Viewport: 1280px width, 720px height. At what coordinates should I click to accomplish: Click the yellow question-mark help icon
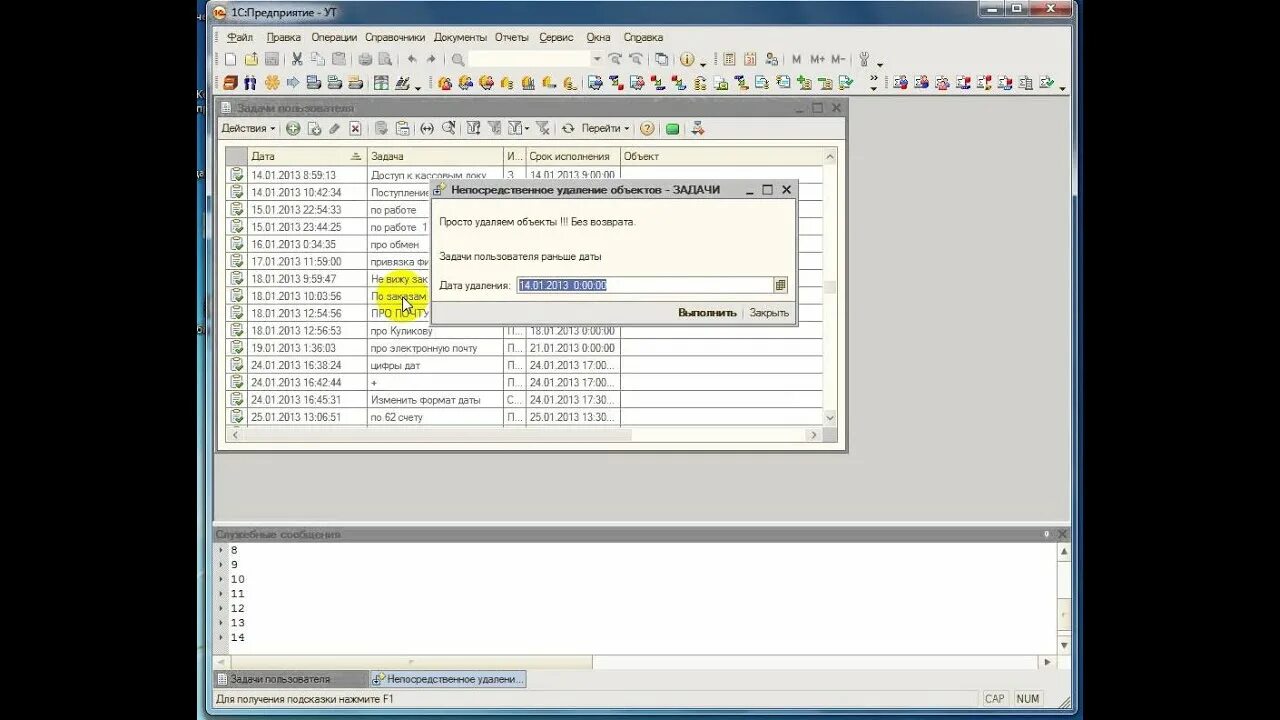(647, 128)
